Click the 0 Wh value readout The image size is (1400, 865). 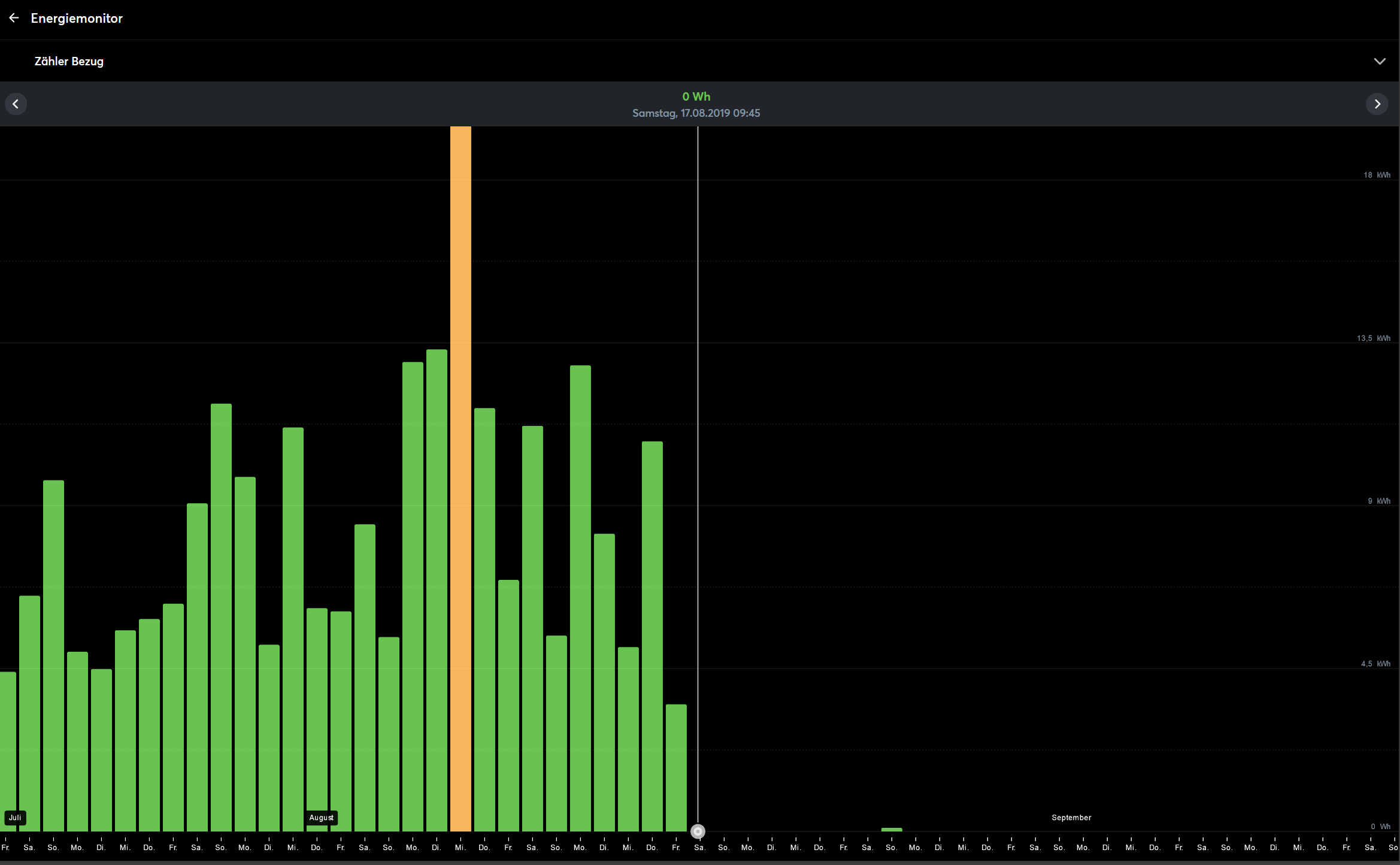[x=696, y=96]
